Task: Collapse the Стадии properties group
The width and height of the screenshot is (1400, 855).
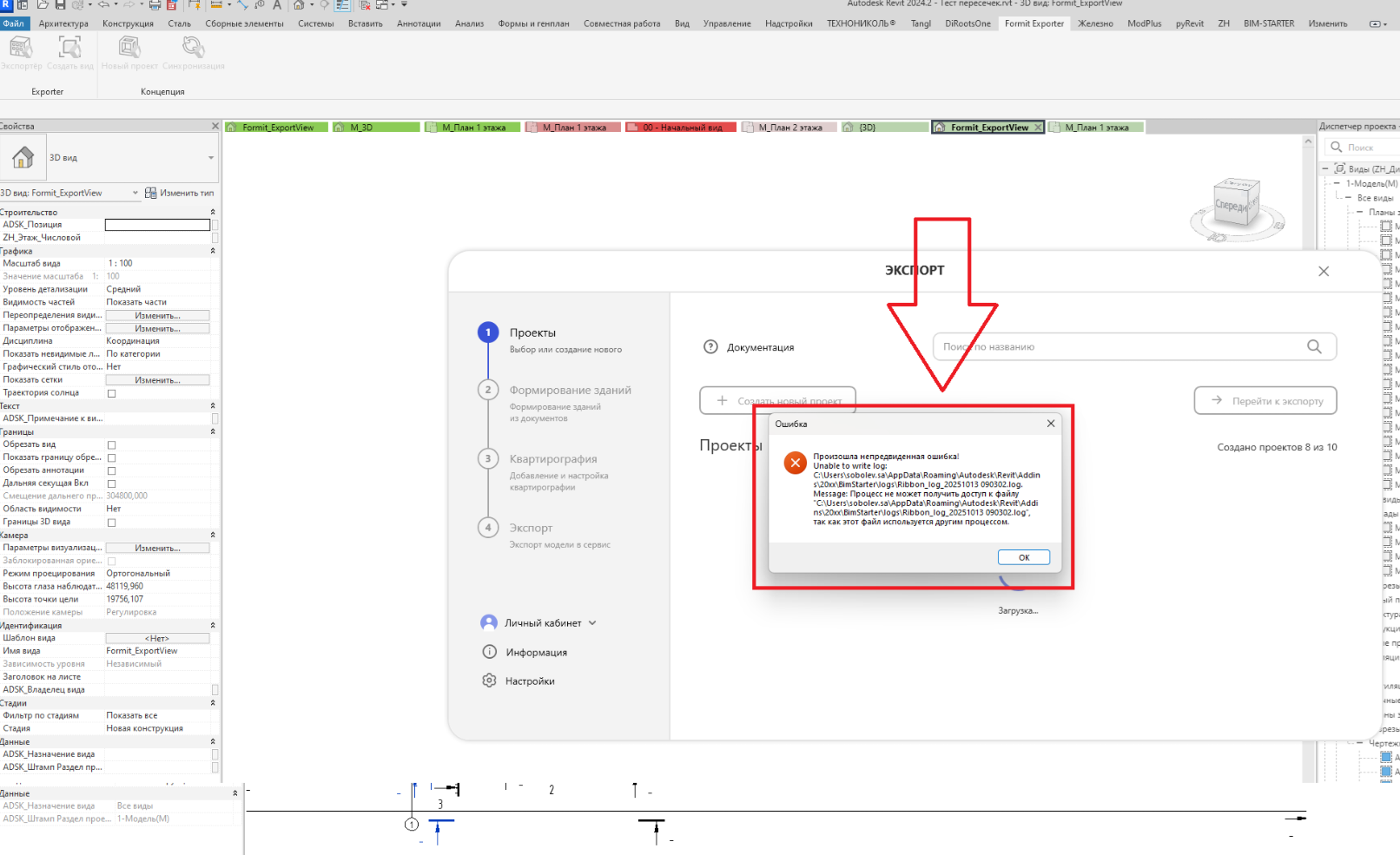Action: point(213,703)
